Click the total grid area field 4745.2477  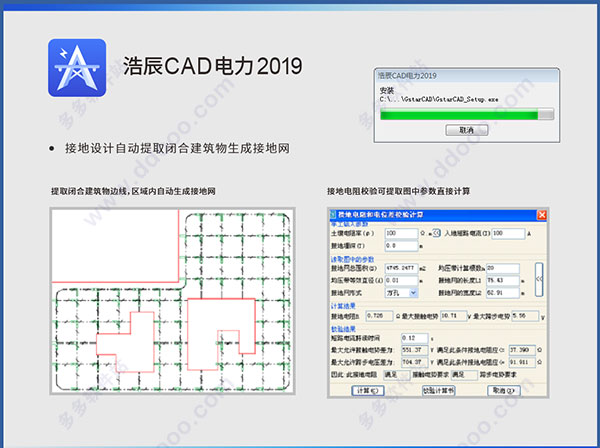tap(401, 268)
